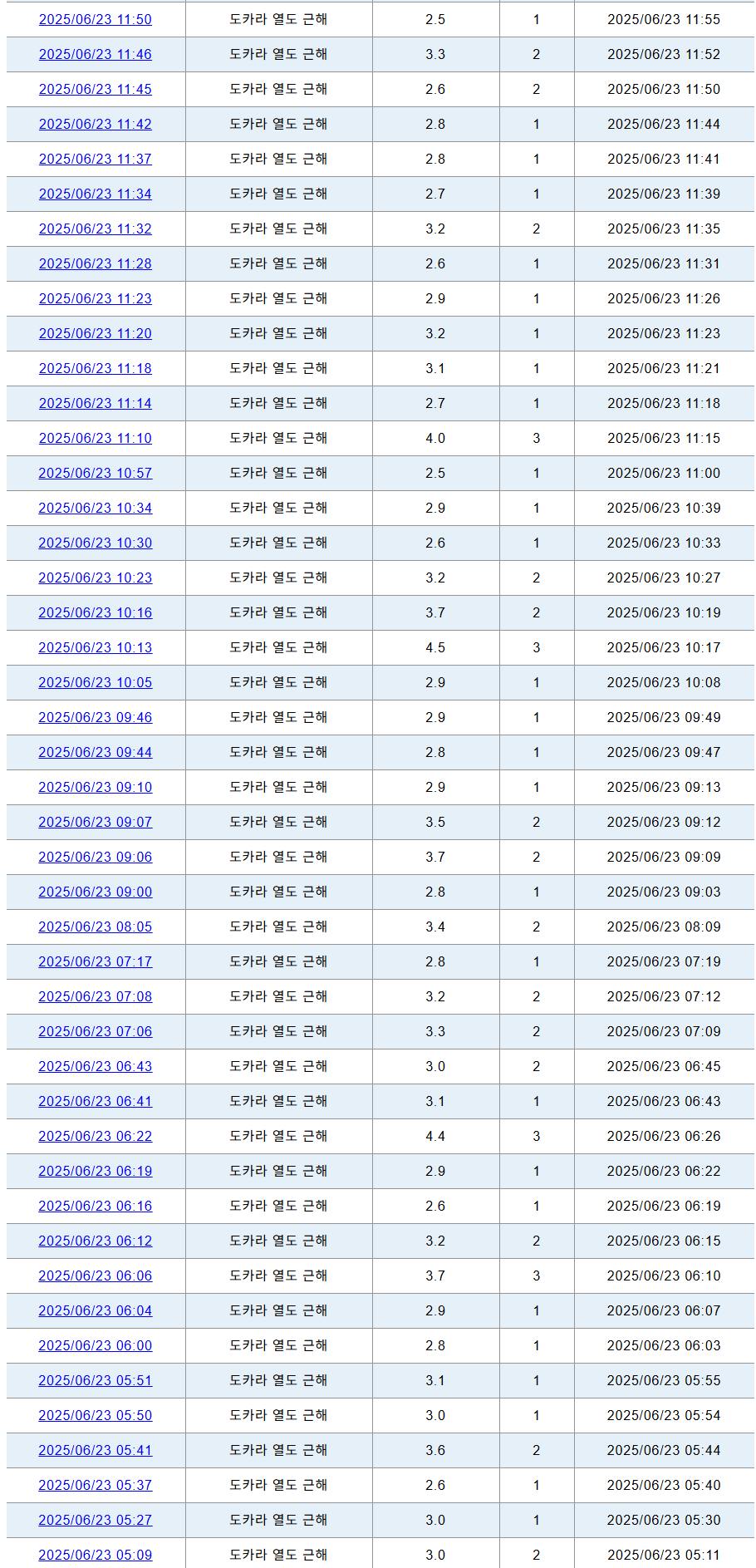
Task: Open the 2025/06/23 05:09 earthquake link
Action: 96,1555
